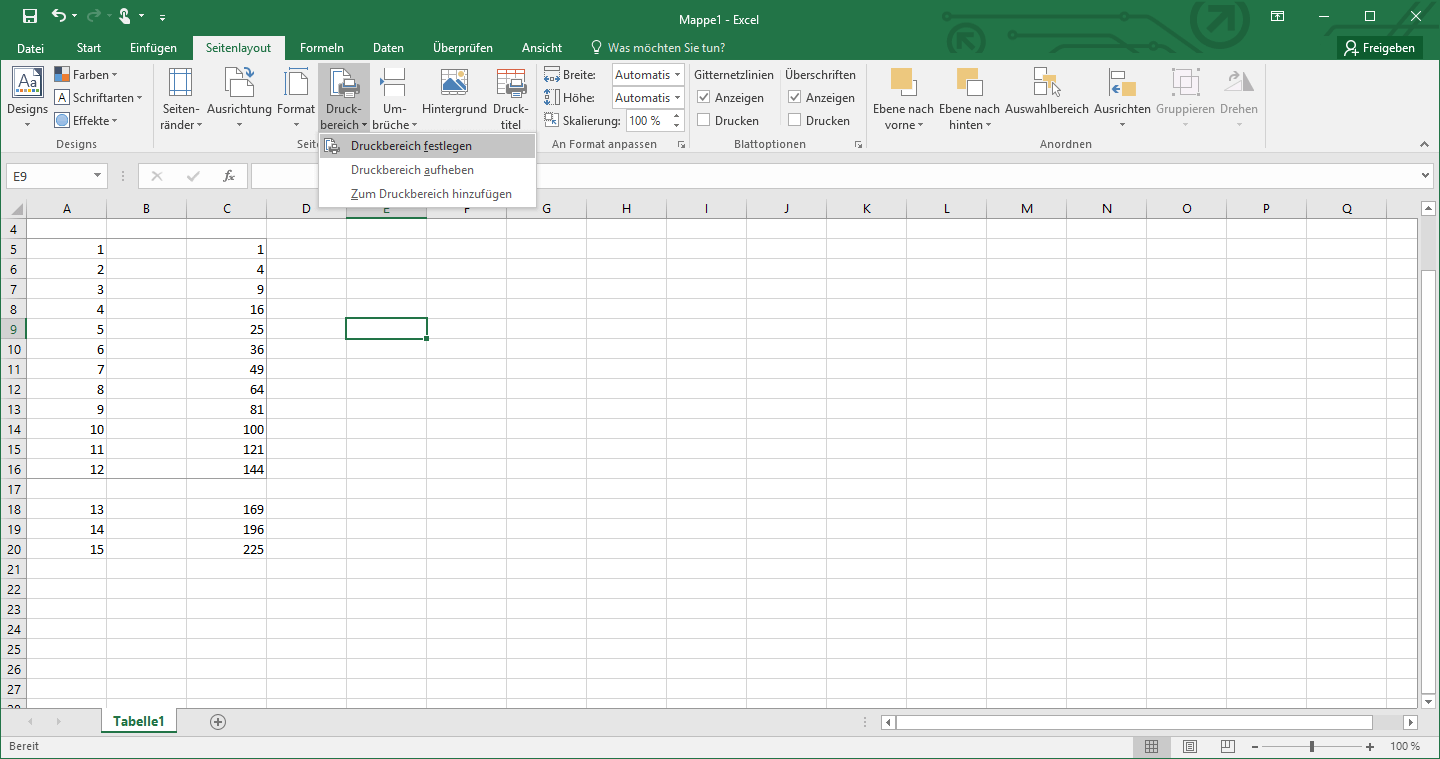Add a new sheet with plus icon
The image size is (1440, 759).
(x=218, y=722)
